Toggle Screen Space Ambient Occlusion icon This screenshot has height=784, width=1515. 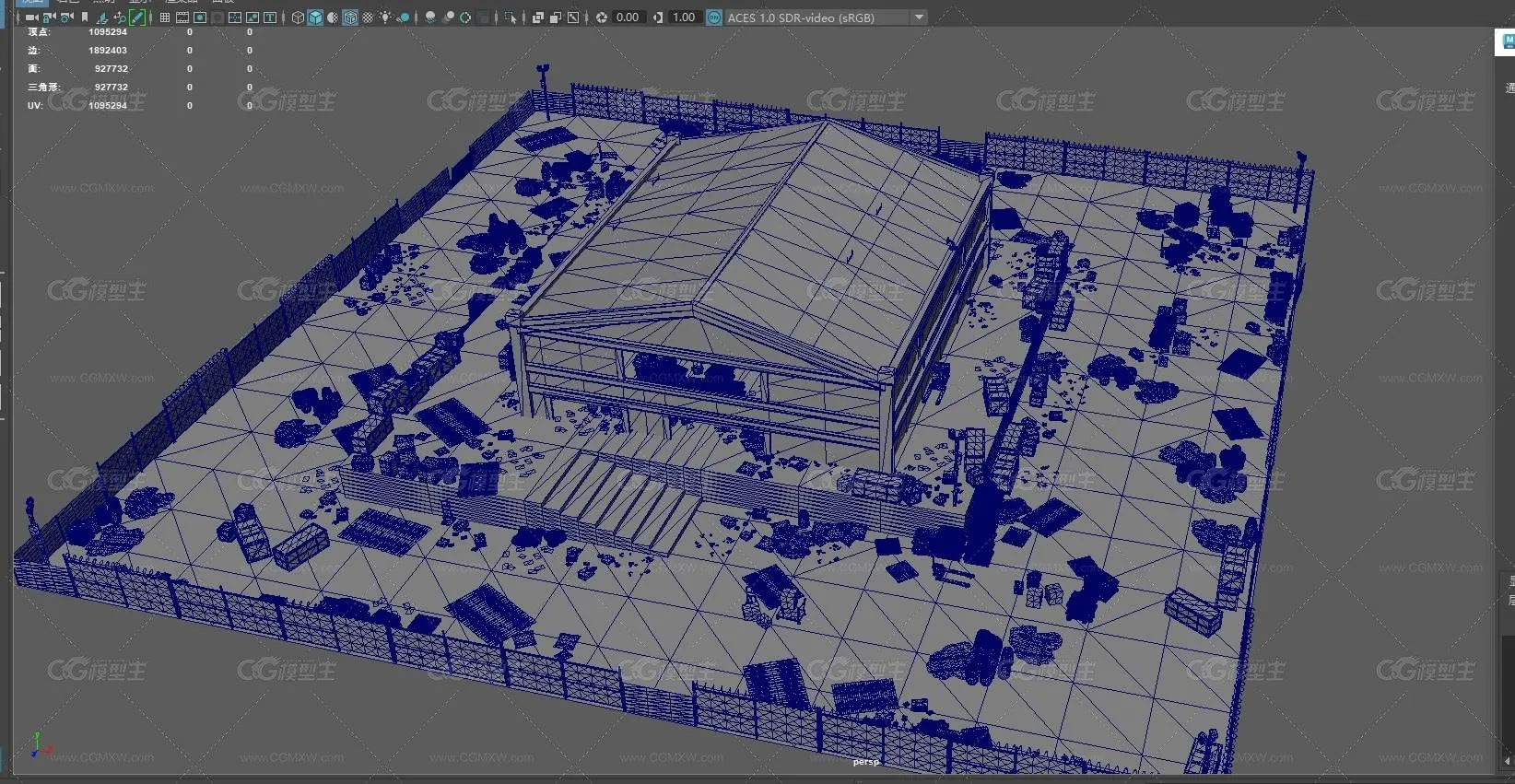pyautogui.click(x=430, y=18)
